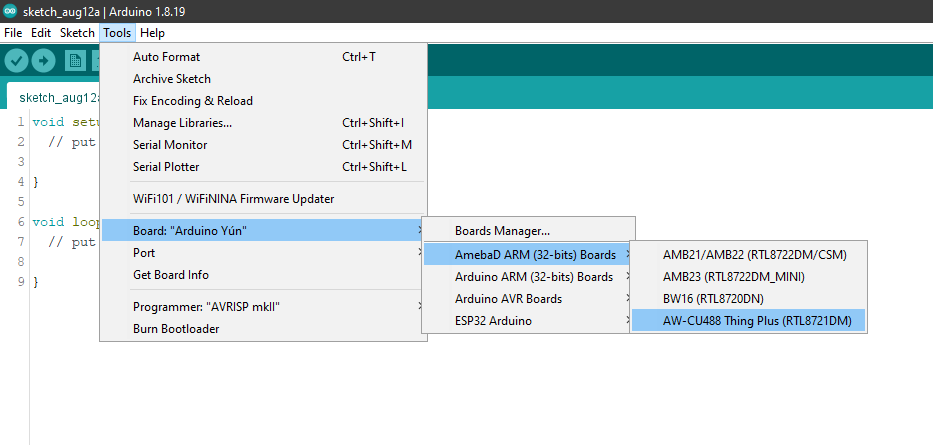933x445 pixels.
Task: Click the comment text on line 2
Action: 74,142
